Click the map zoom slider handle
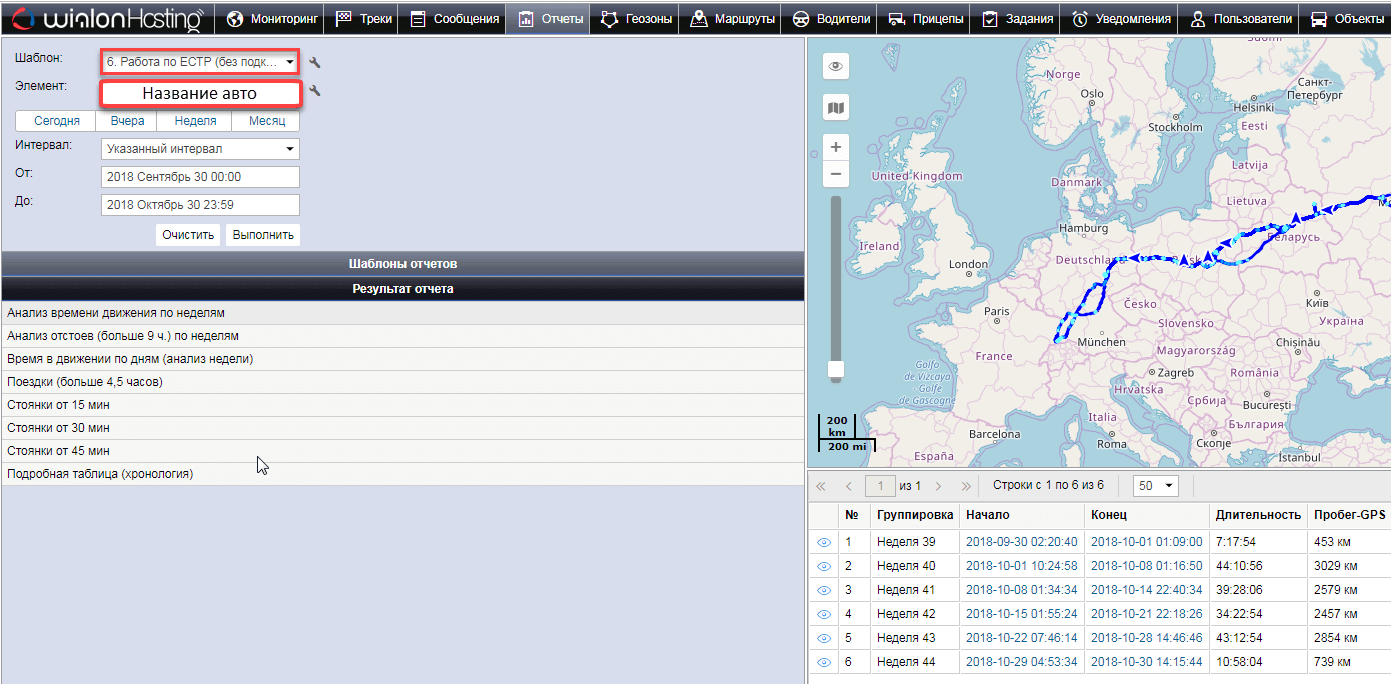Image resolution: width=1391 pixels, height=684 pixels. [836, 370]
